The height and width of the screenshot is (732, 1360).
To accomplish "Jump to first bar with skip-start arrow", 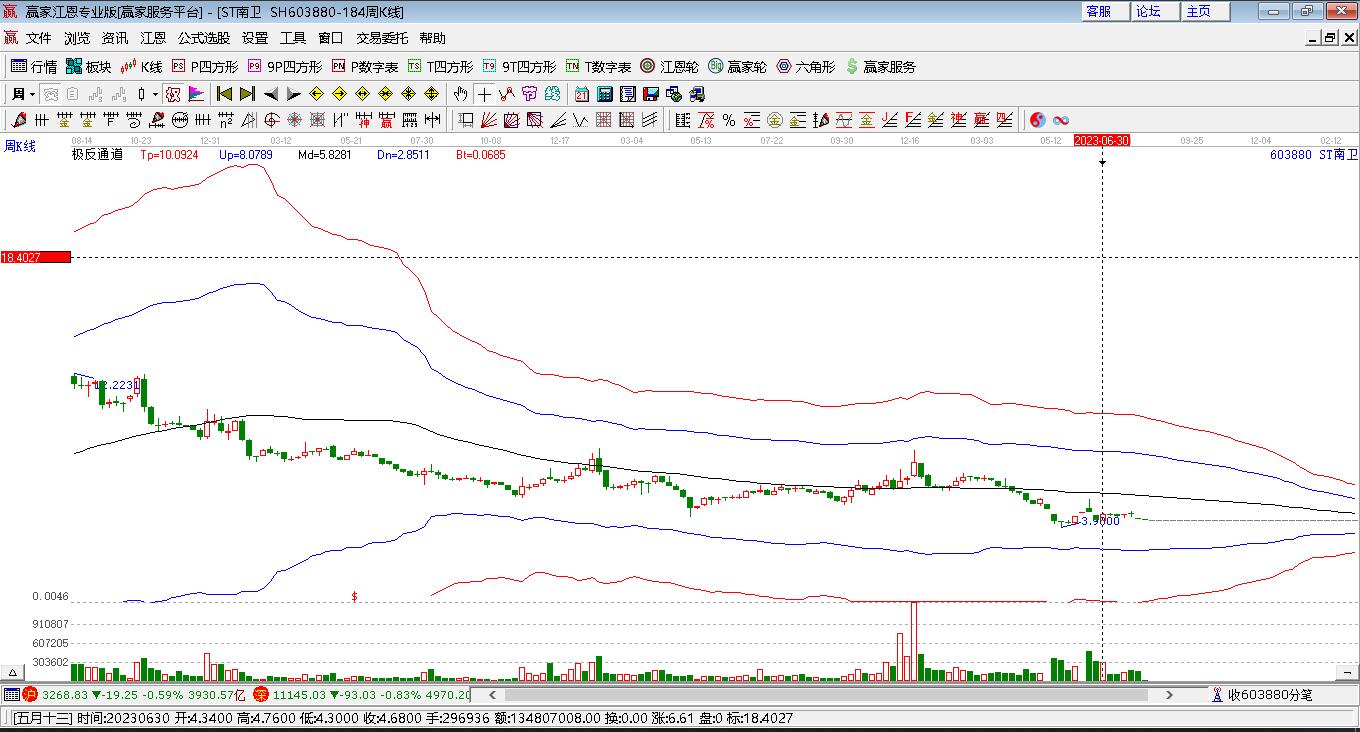I will tap(224, 94).
